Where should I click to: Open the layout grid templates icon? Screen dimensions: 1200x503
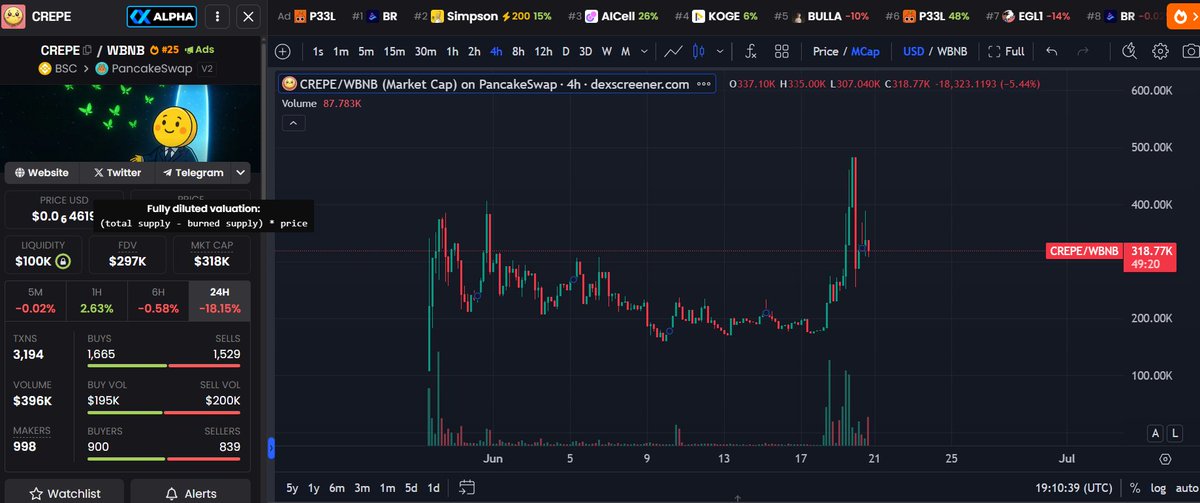point(781,51)
